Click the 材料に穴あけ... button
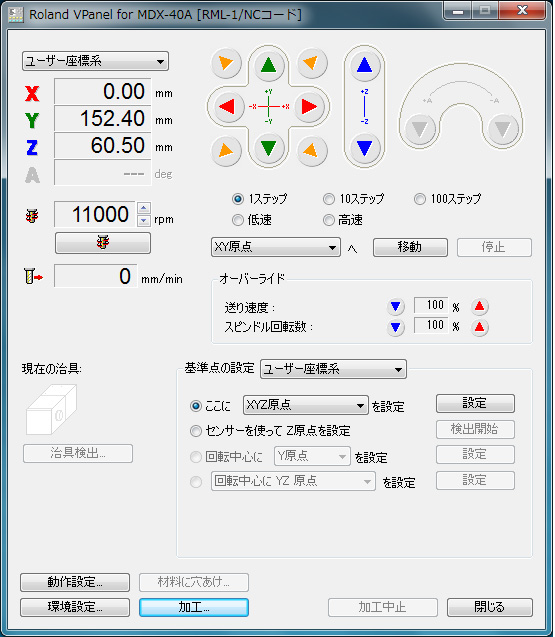 tap(194, 583)
